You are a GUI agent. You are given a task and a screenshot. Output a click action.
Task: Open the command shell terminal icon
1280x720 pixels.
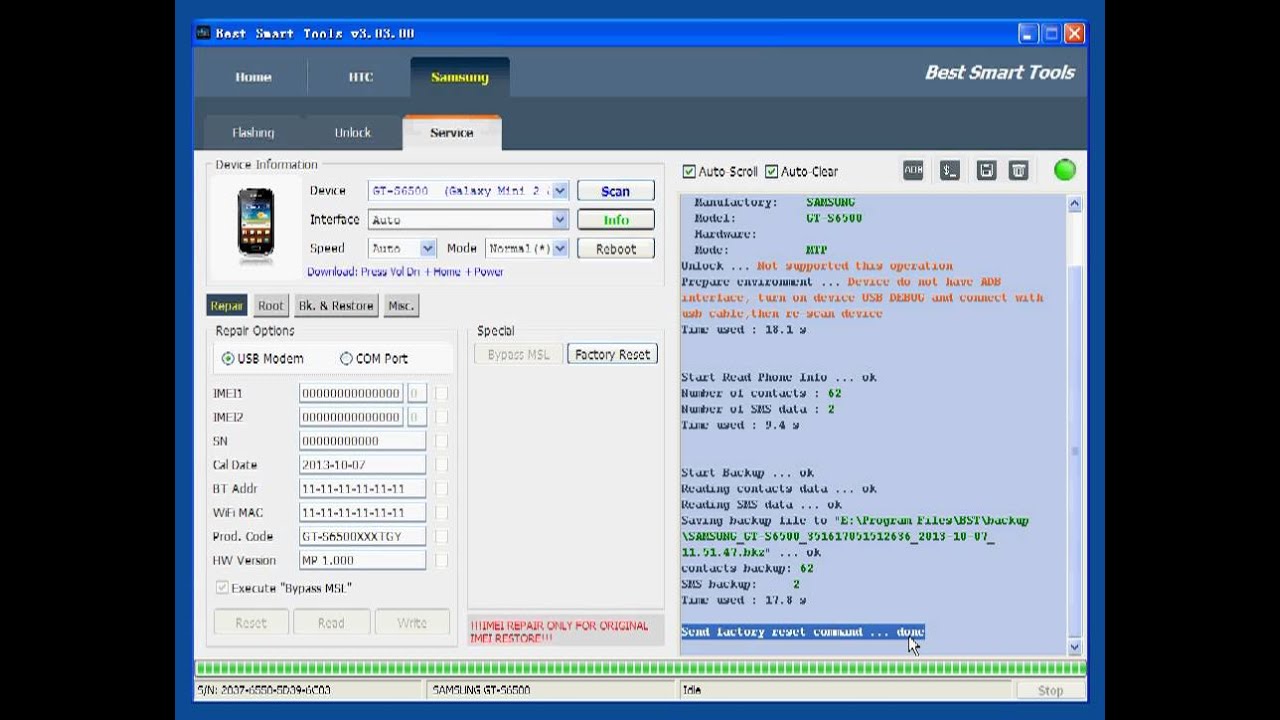pos(950,171)
